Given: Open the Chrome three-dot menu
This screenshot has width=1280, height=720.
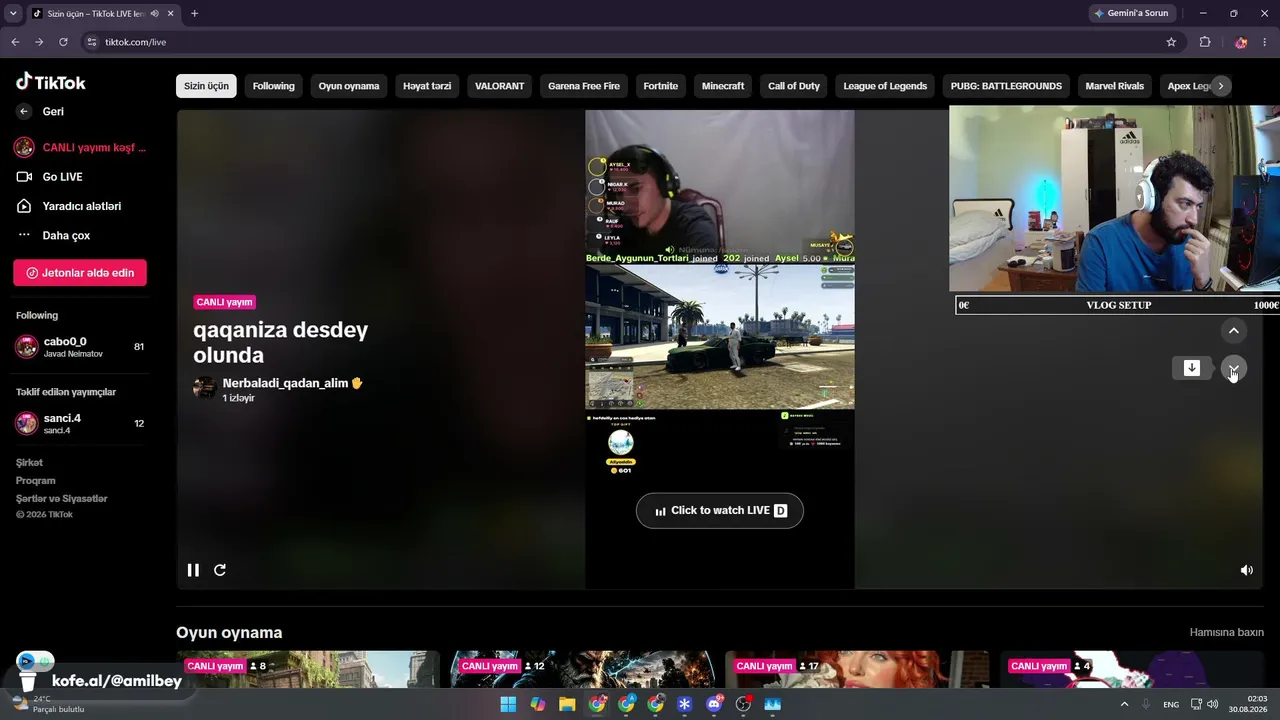Looking at the screenshot, I should 1266,42.
